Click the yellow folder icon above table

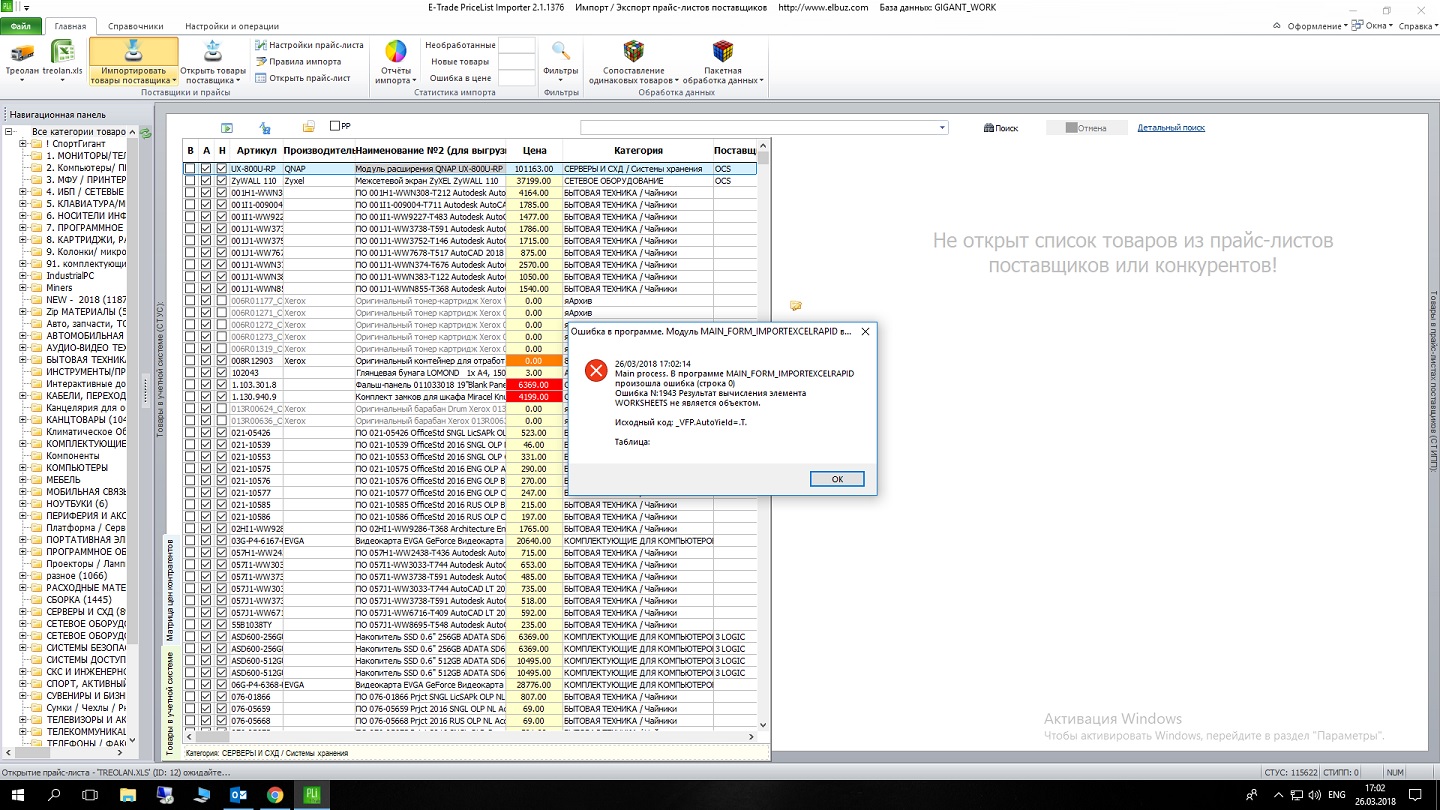click(x=309, y=127)
